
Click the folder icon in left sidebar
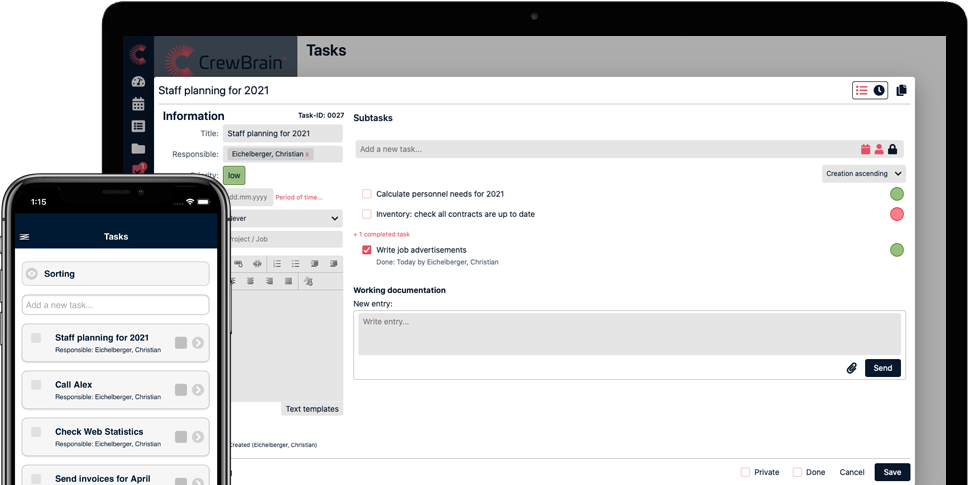click(138, 149)
